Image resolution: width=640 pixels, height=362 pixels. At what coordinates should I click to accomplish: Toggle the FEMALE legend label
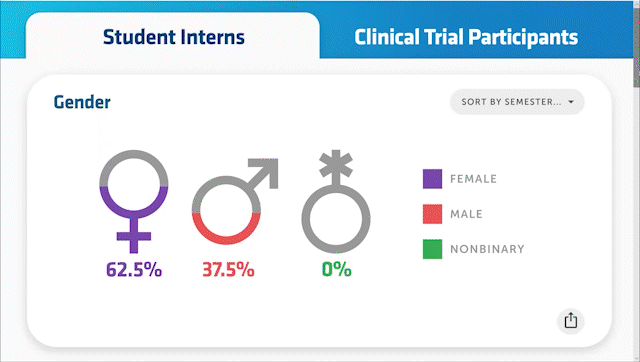click(x=473, y=179)
